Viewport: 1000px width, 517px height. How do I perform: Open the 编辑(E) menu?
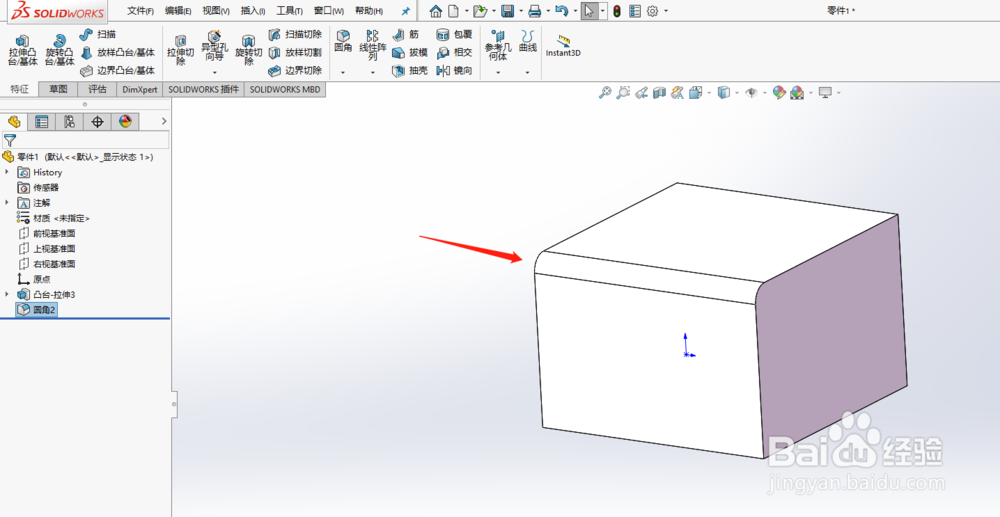click(x=178, y=11)
